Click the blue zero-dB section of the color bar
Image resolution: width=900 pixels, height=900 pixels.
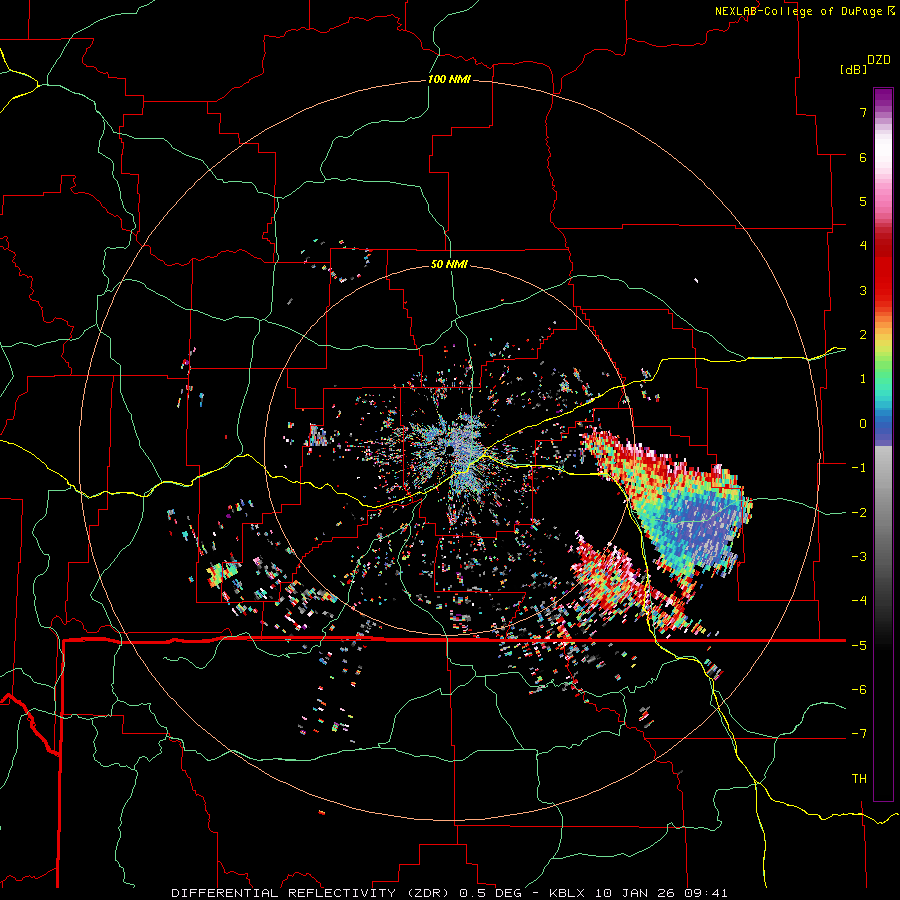(883, 428)
